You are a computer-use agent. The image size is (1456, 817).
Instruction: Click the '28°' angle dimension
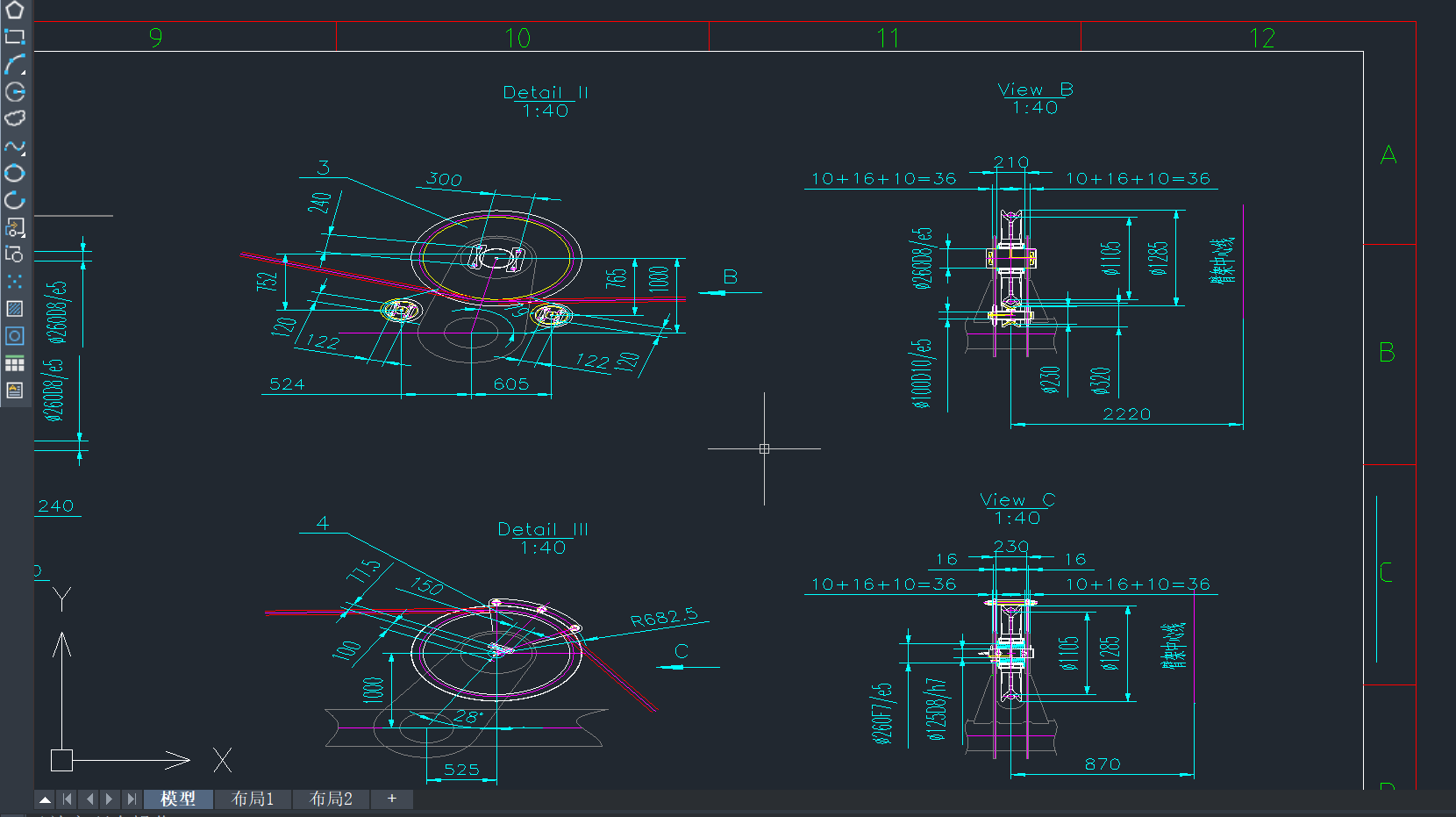coord(468,717)
